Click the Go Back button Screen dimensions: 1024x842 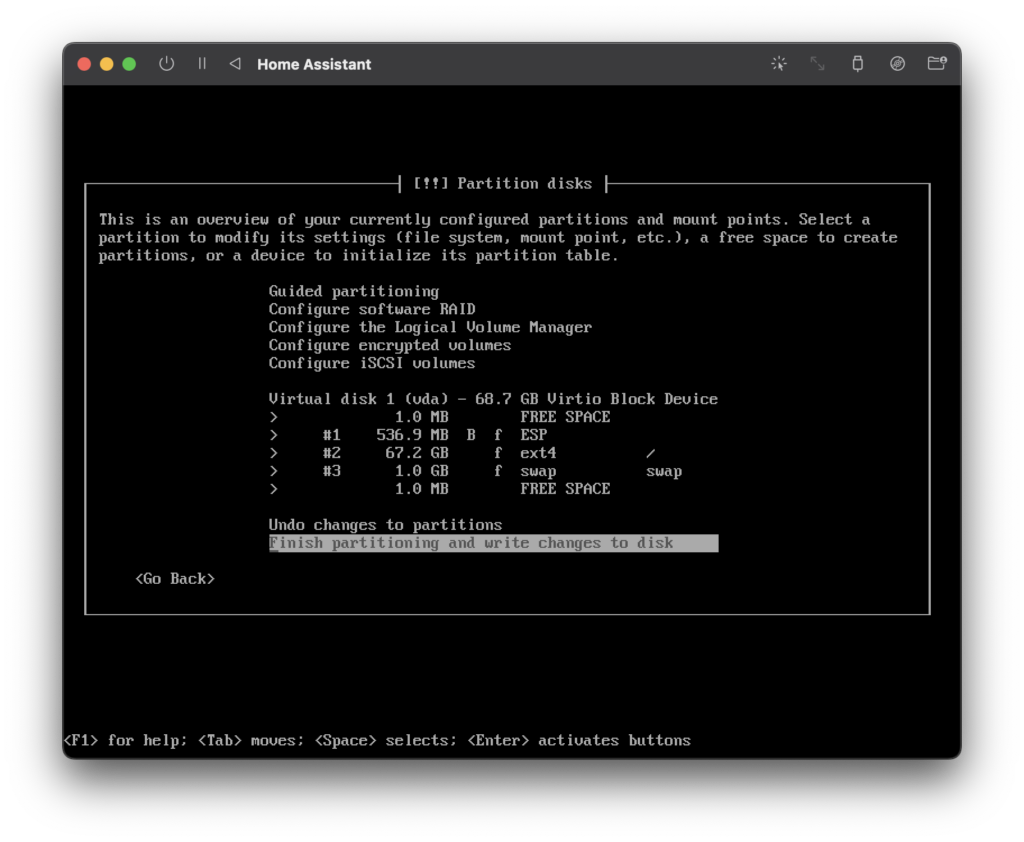click(x=175, y=579)
